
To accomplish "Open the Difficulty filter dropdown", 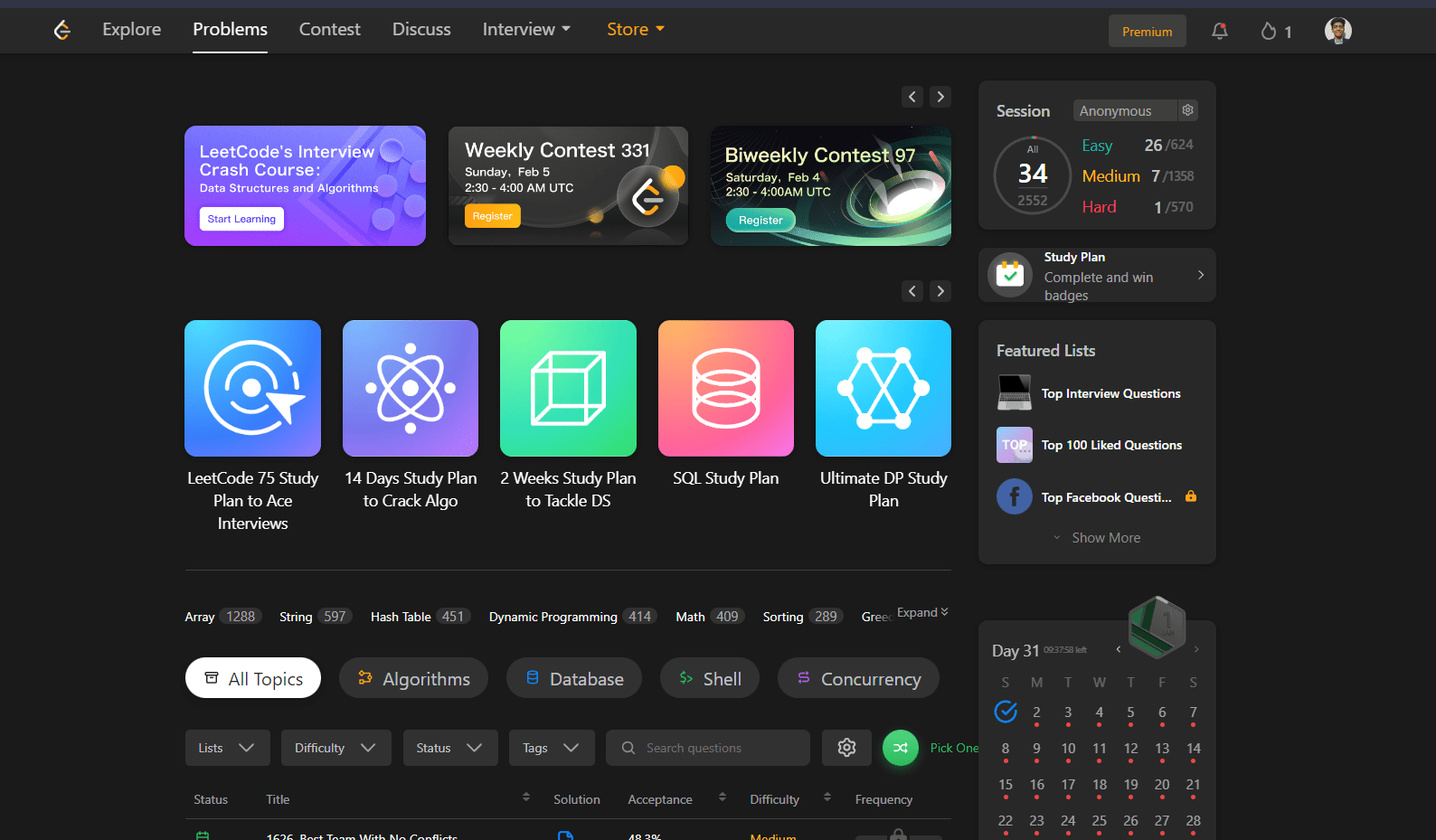I will [336, 748].
